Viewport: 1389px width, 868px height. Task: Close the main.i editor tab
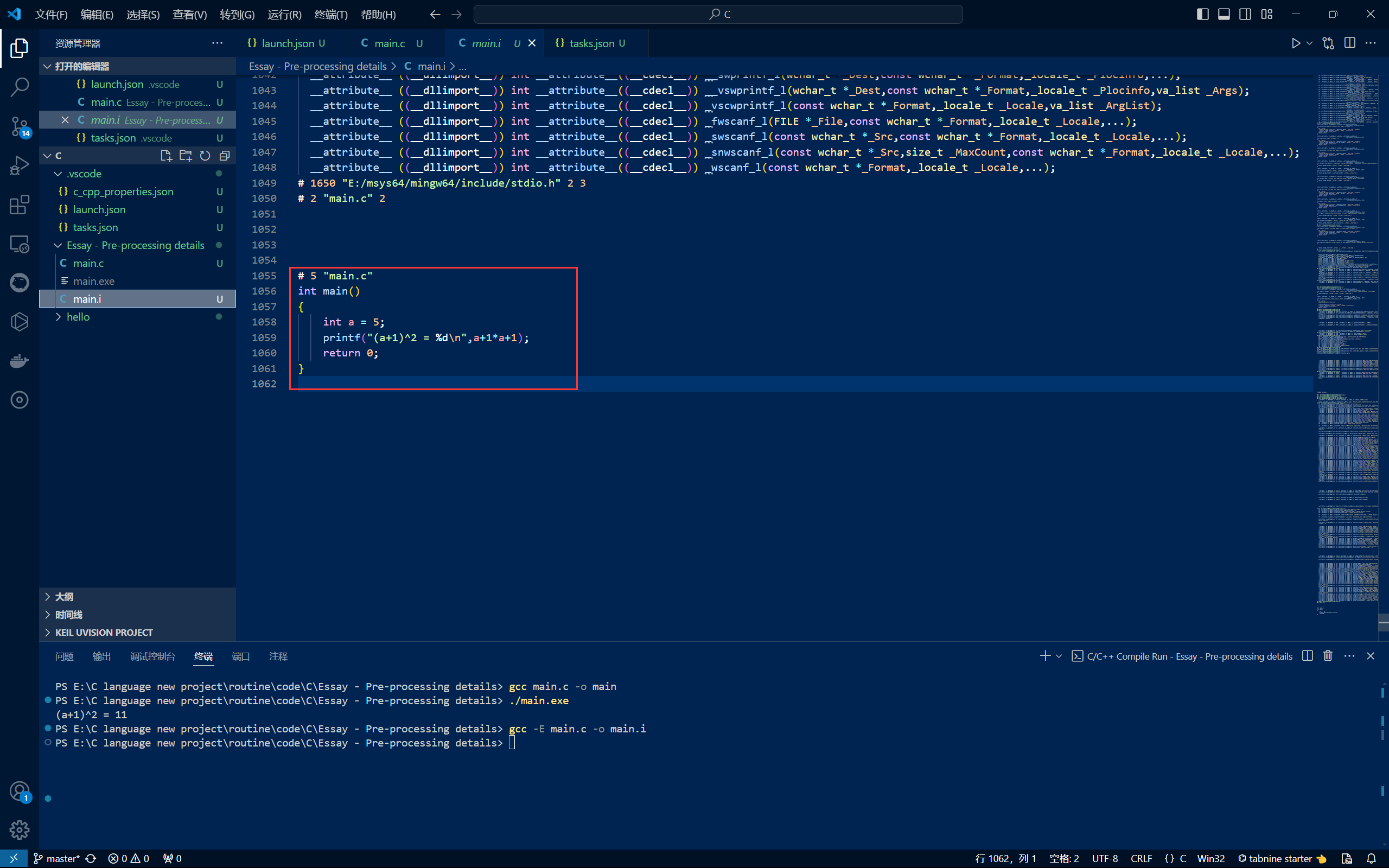532,43
